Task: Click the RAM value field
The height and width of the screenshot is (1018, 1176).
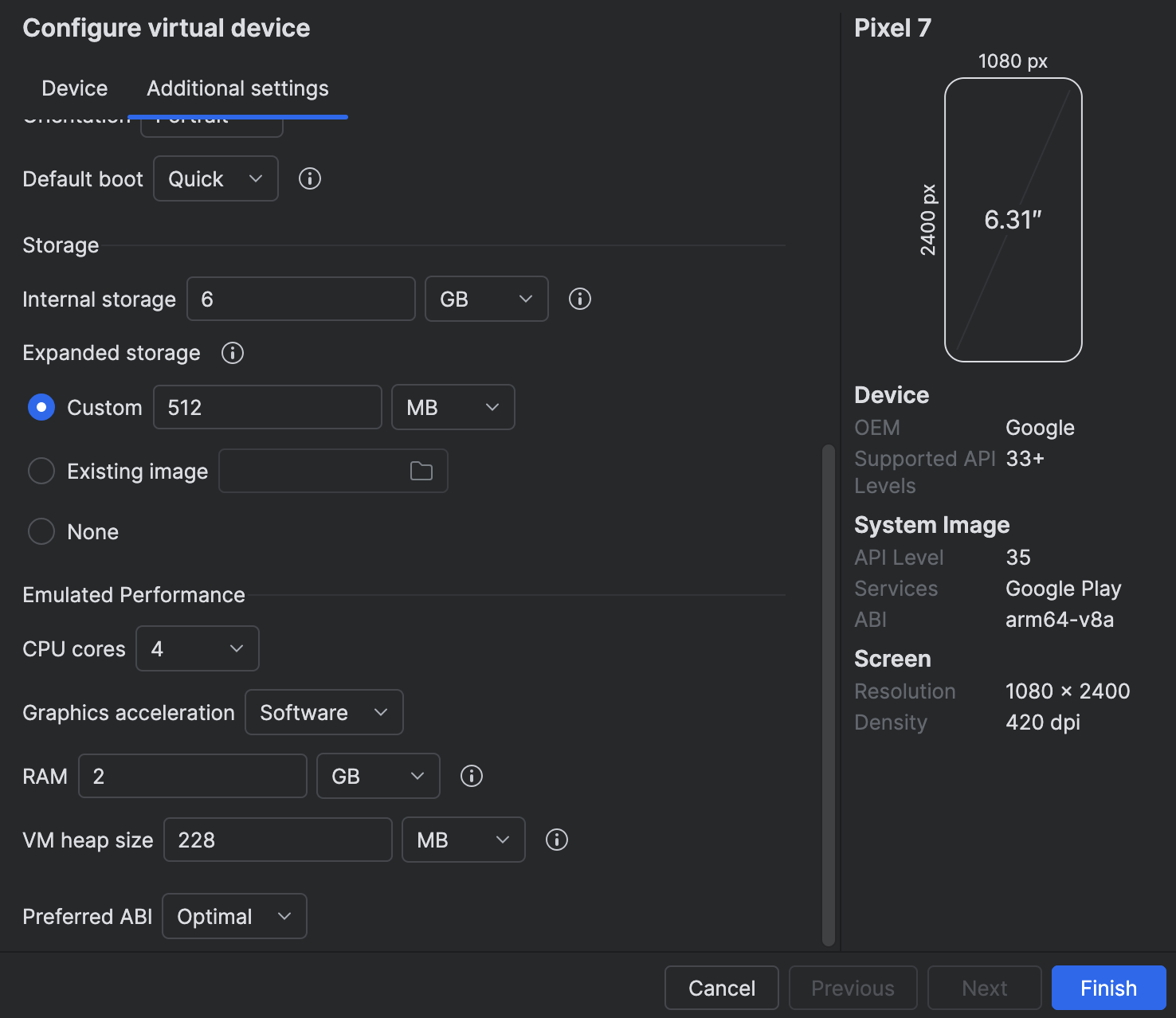Action: click(x=193, y=776)
